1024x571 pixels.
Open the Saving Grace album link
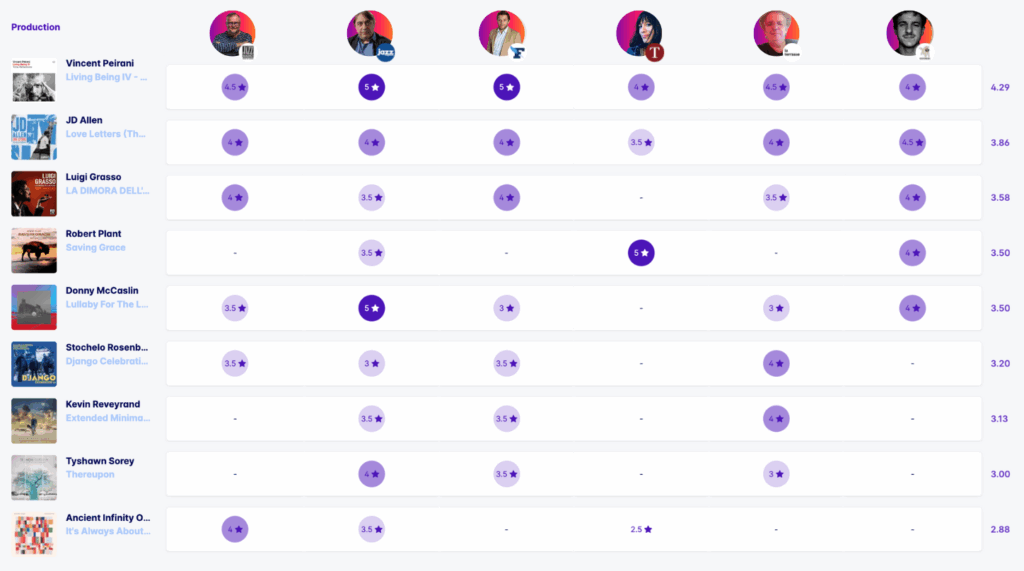[x=96, y=247]
